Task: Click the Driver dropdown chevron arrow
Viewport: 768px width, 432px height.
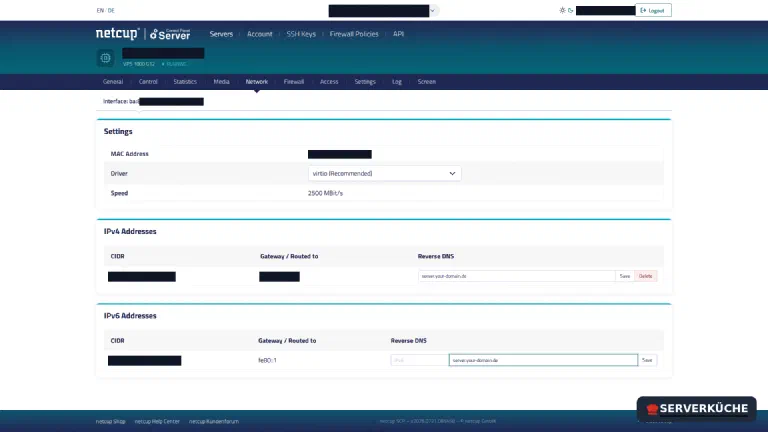Action: click(x=452, y=173)
